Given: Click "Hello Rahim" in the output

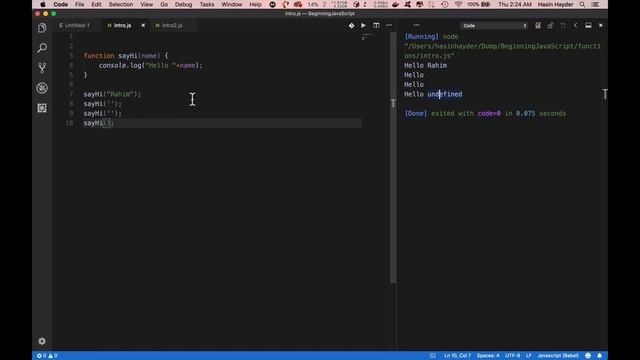Looking at the screenshot, I should (x=425, y=65).
